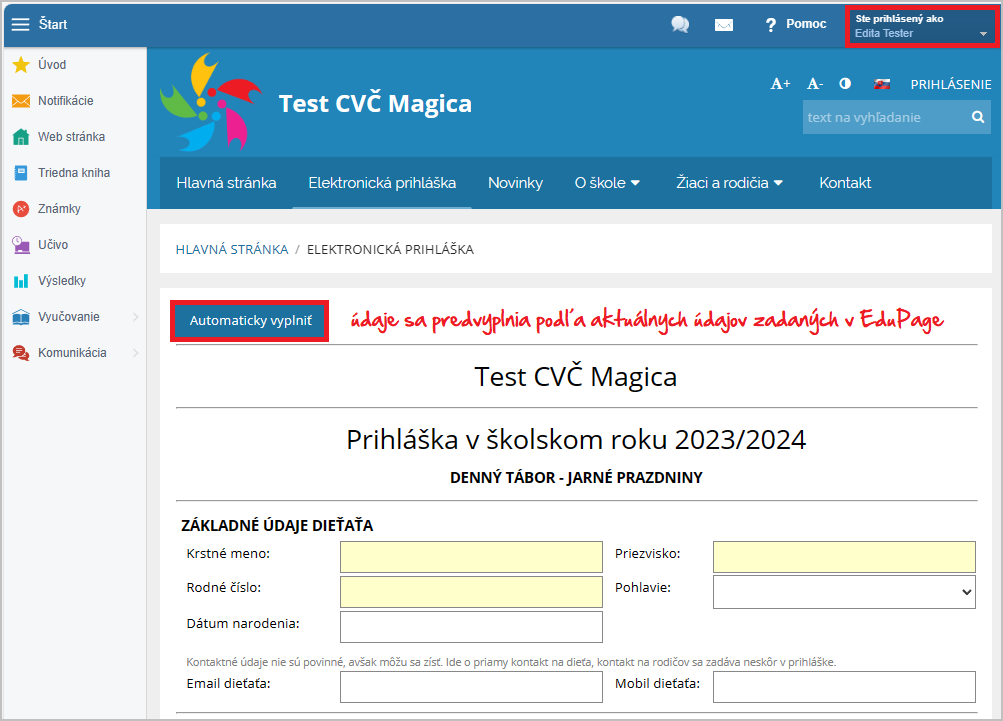
Task: Focus the Krstné meno input field
Action: tap(471, 557)
